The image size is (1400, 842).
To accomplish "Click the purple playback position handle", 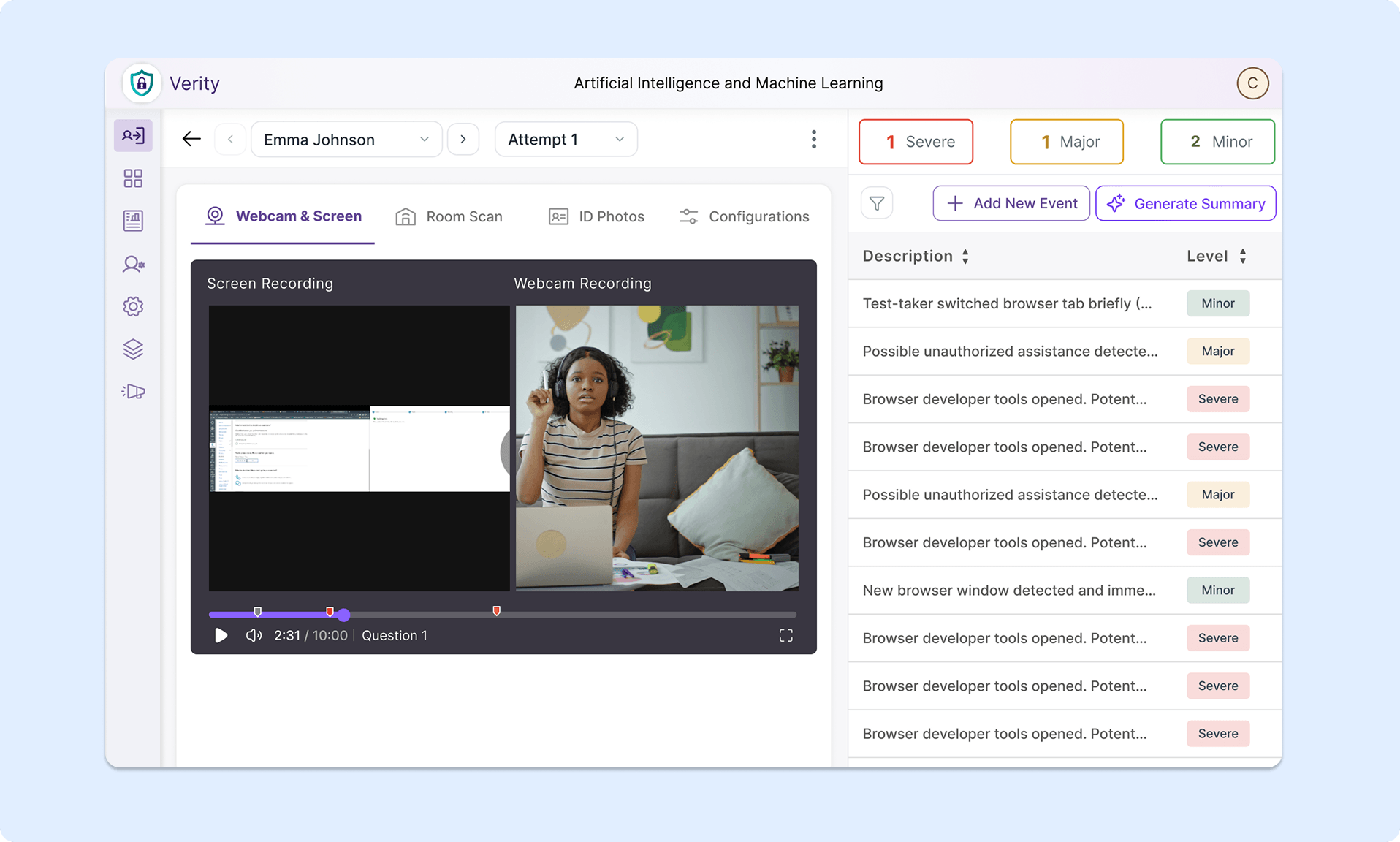I will pos(344,615).
